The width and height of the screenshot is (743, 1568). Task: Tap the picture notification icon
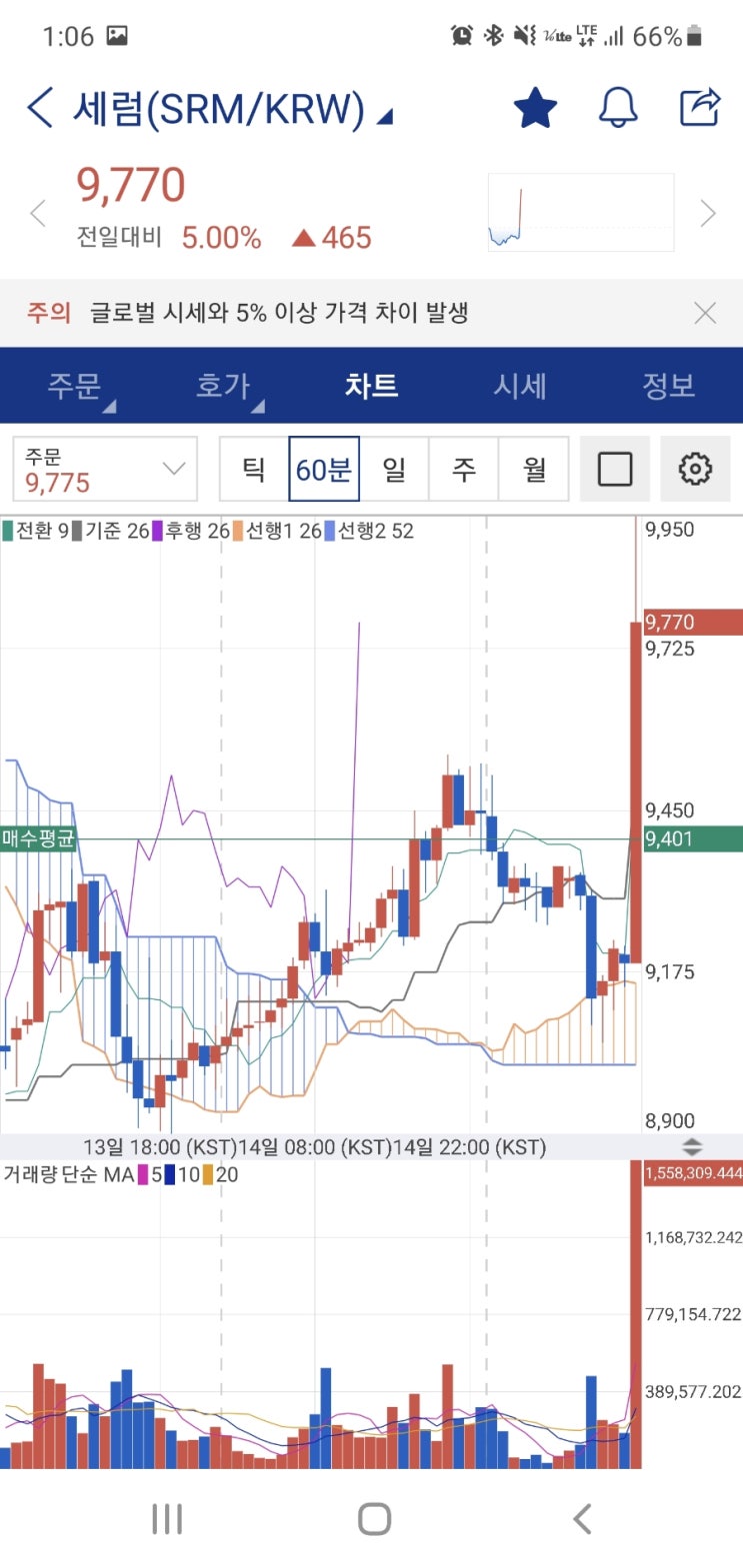(117, 36)
